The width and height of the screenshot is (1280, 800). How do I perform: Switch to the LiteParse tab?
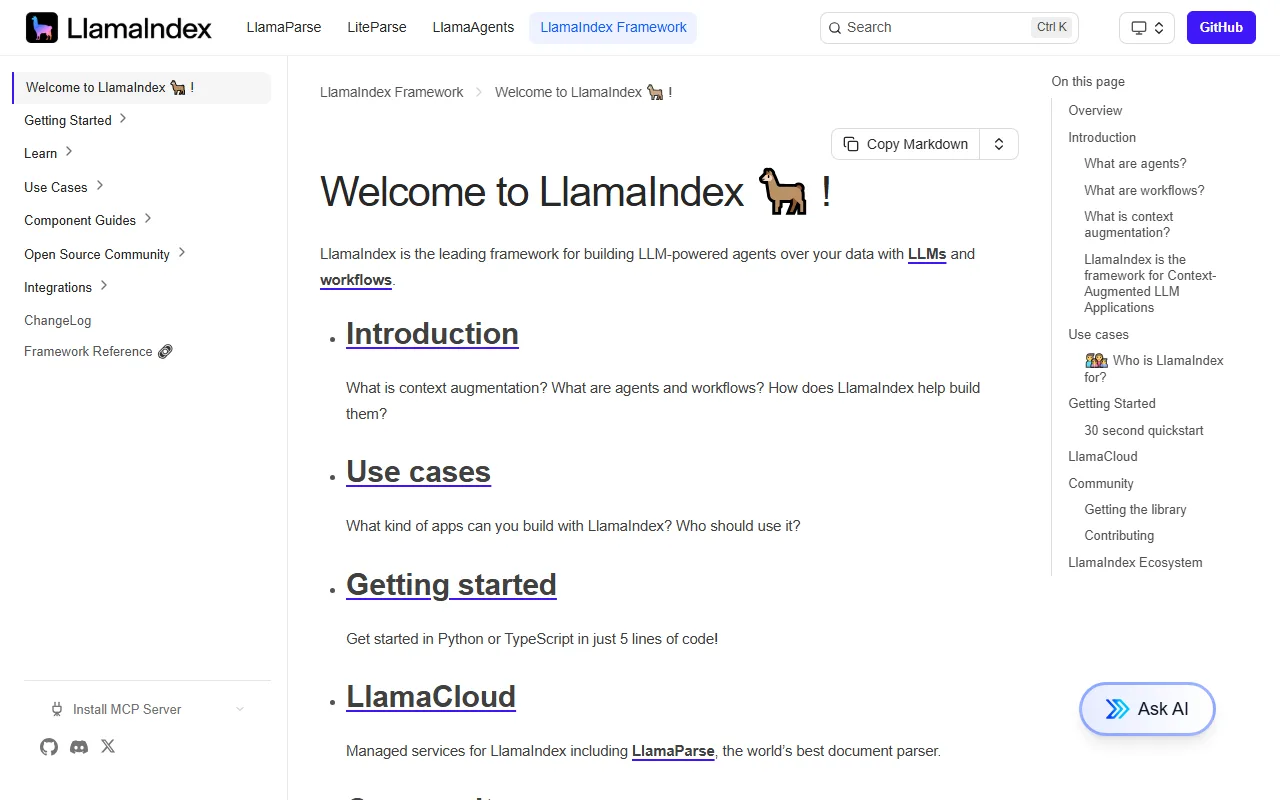377,28
